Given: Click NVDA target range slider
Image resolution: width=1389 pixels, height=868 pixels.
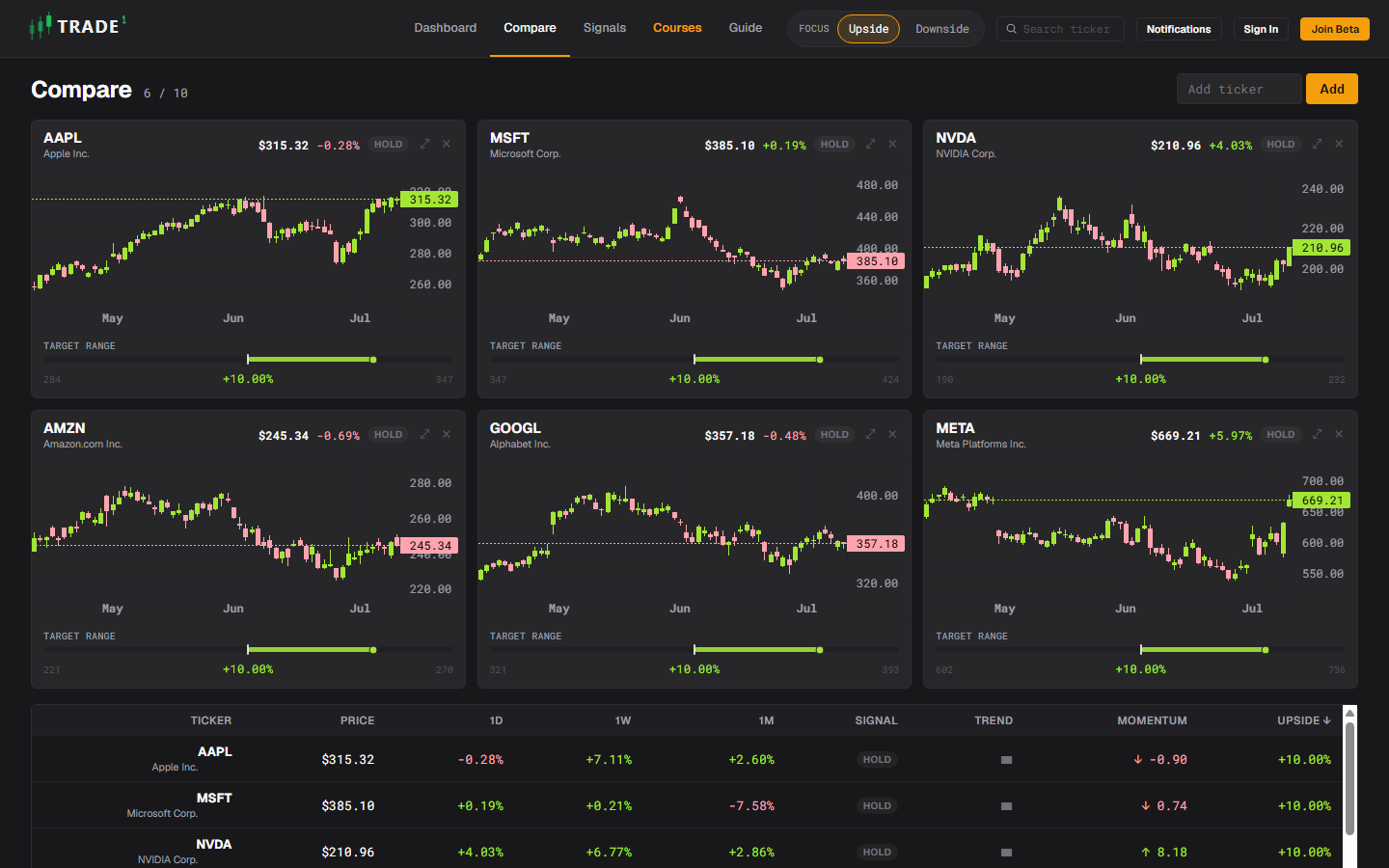Looking at the screenshot, I should point(1140,360).
